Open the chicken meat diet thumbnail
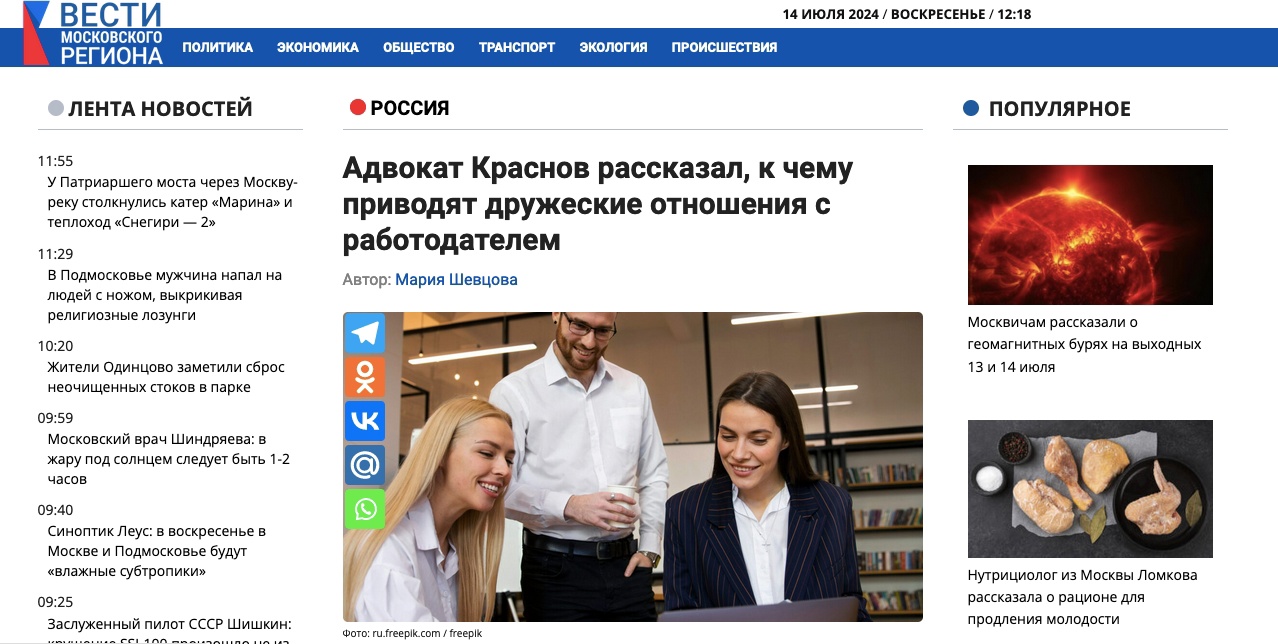The width and height of the screenshot is (1278, 644). click(x=1090, y=489)
